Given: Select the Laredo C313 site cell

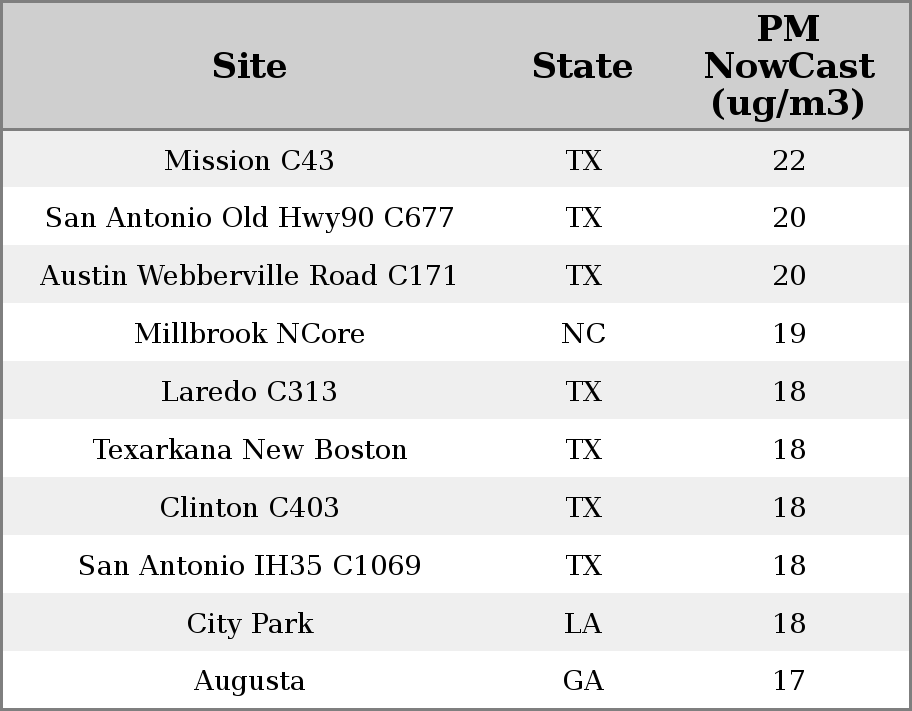Looking at the screenshot, I should 249,392.
